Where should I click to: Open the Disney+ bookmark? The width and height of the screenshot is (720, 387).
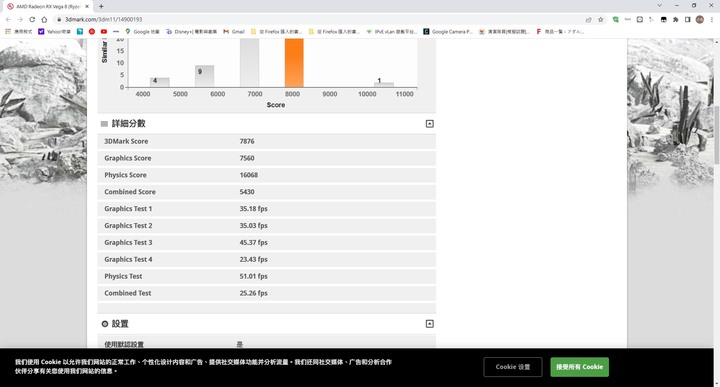[x=191, y=32]
